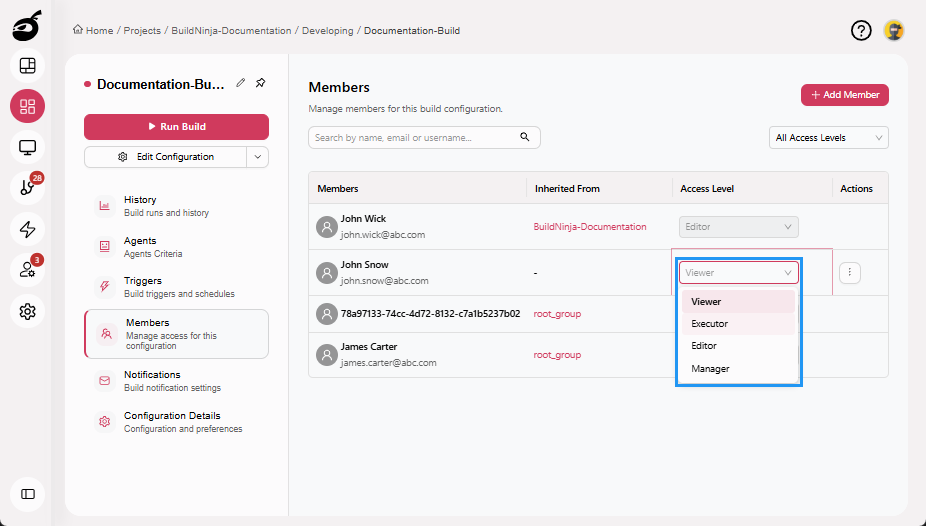926x526 pixels.
Task: Open the Notifications section
Action: tap(177, 381)
